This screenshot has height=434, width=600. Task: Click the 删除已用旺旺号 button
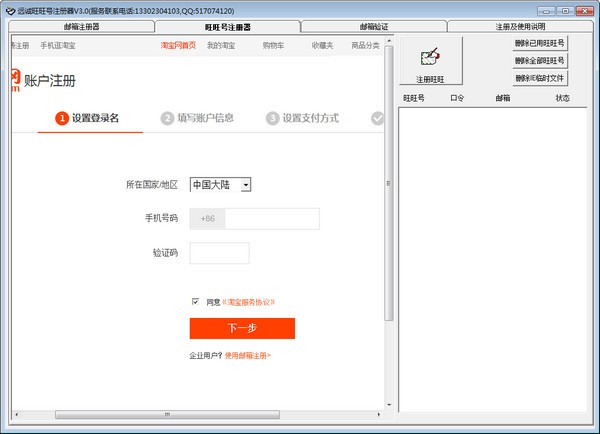click(x=540, y=43)
